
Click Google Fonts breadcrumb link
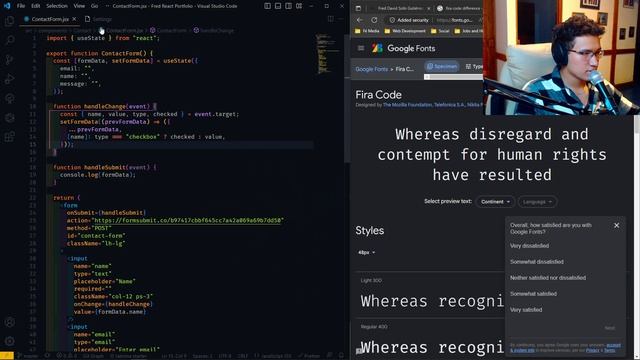[371, 69]
